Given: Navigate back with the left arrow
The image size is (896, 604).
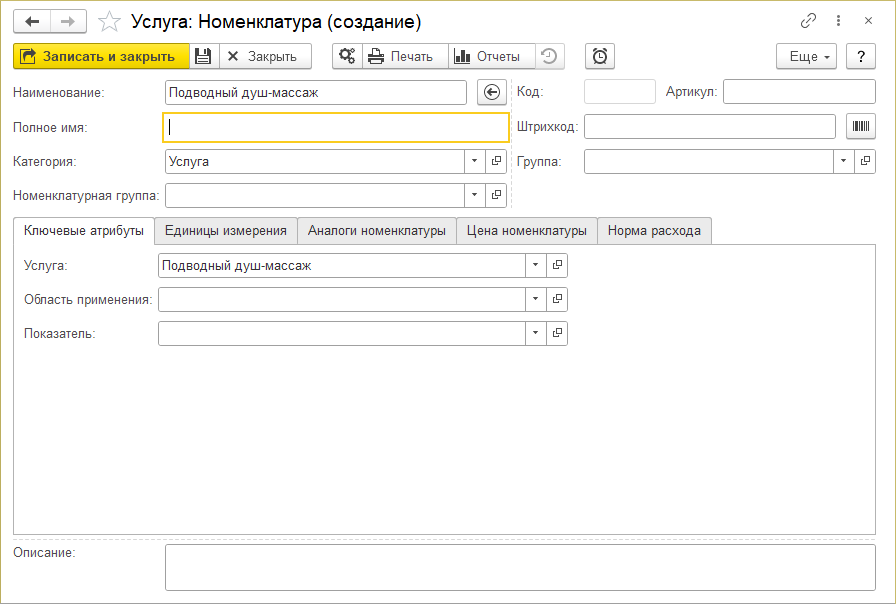Looking at the screenshot, I should tap(32, 21).
